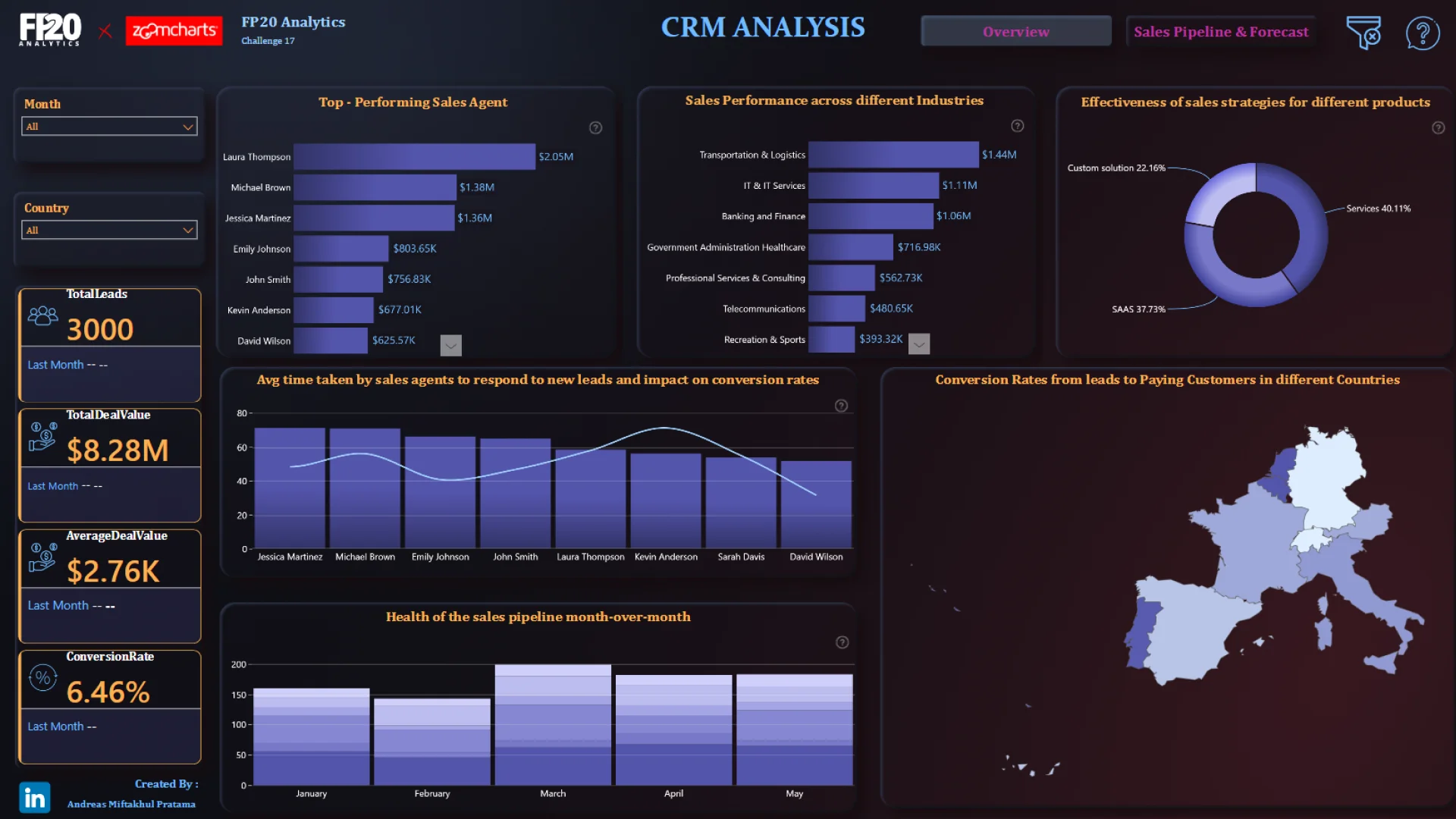Select David Wilson bar in response time chart
This screenshot has height=819, width=1456.
pyautogui.click(x=816, y=504)
